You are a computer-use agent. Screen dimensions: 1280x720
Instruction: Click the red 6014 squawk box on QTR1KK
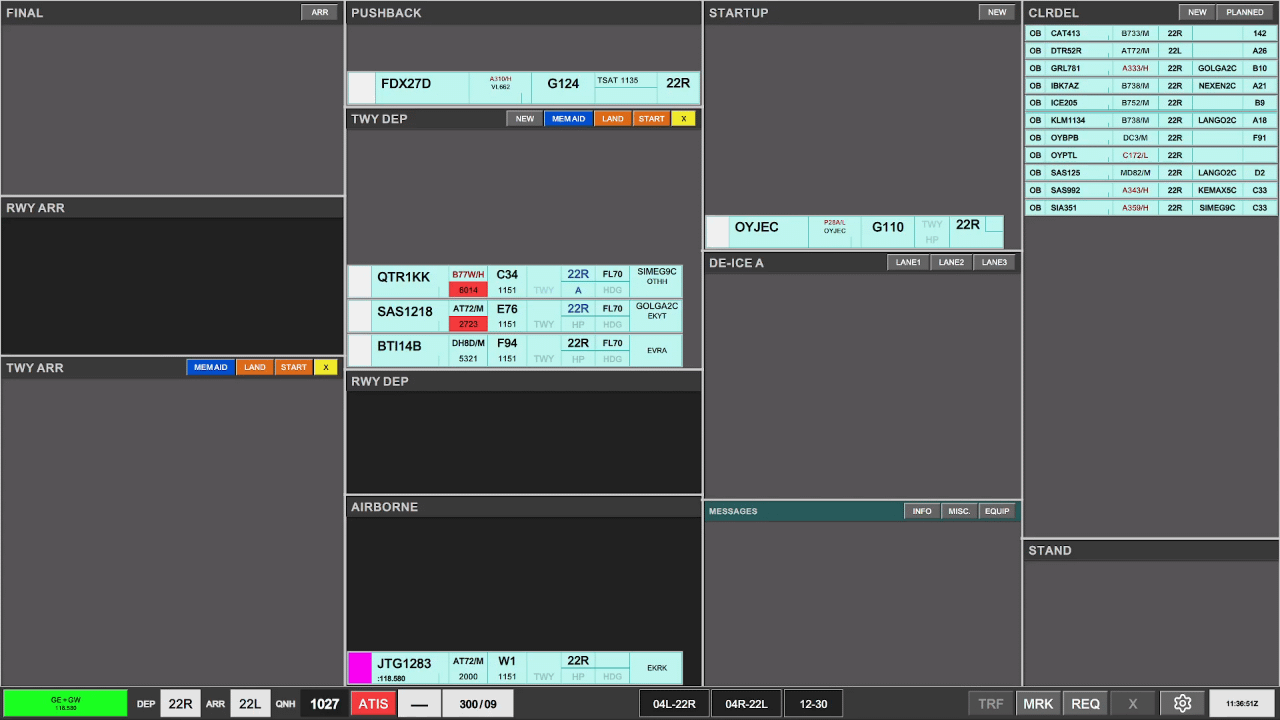[x=468, y=290]
